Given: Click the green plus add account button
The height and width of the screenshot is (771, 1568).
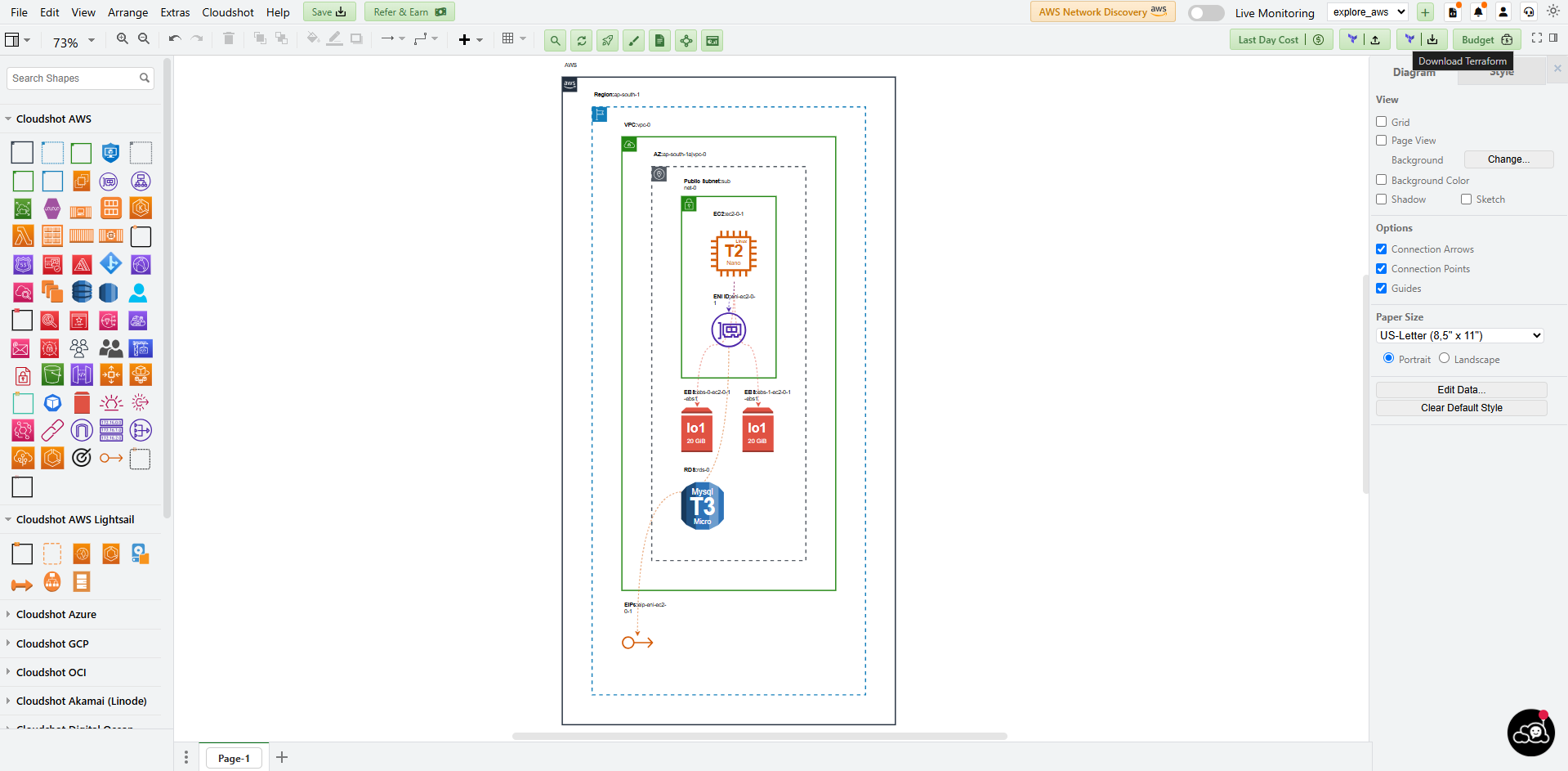Looking at the screenshot, I should [1425, 12].
